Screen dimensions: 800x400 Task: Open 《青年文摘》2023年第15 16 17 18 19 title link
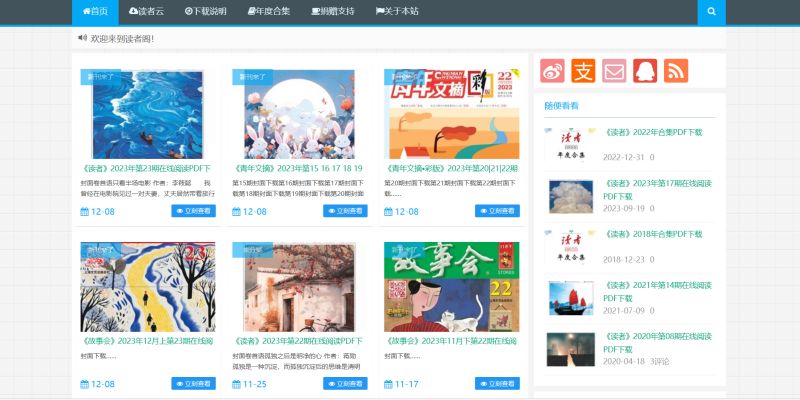click(298, 169)
